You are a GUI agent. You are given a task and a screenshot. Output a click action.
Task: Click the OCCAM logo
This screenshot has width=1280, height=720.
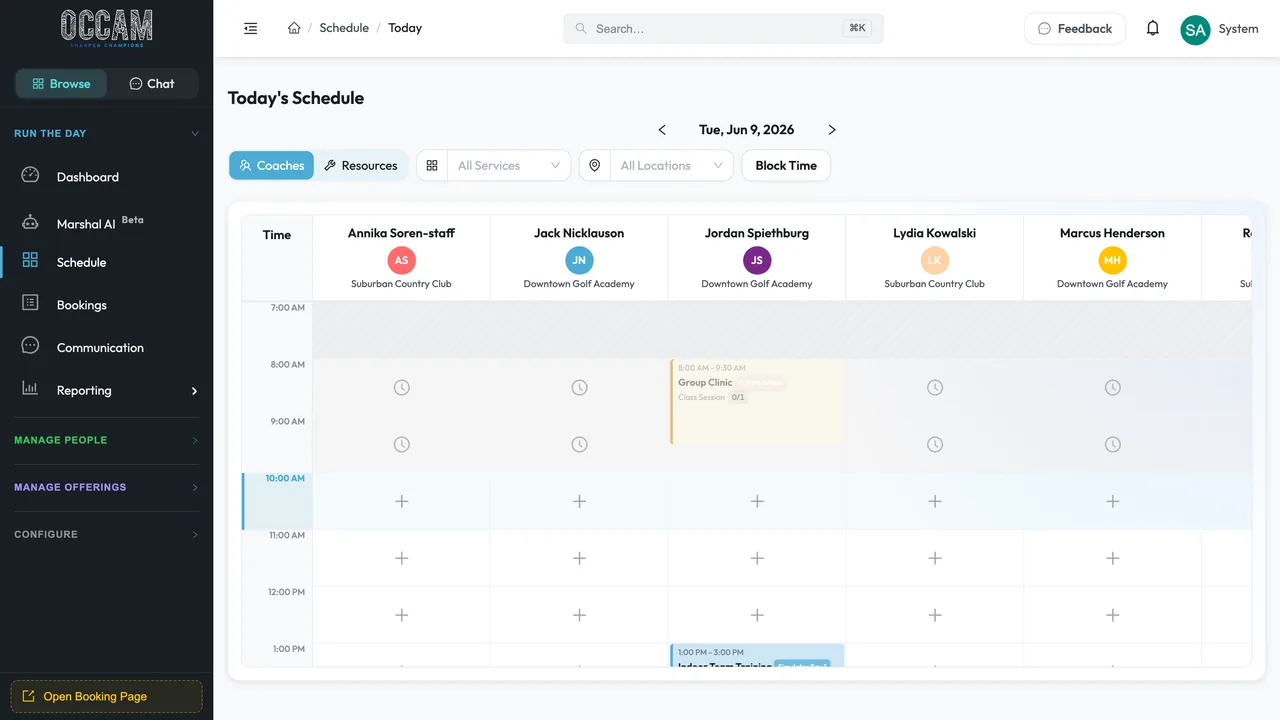(x=106, y=28)
